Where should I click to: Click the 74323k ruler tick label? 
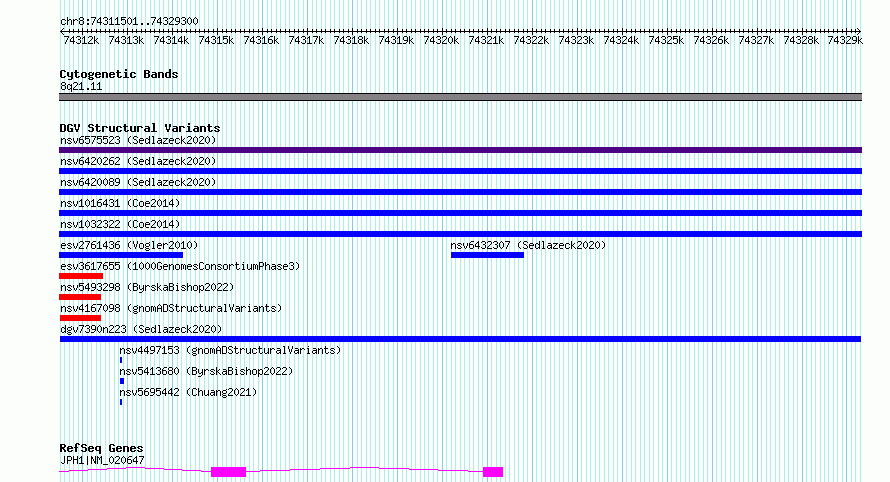tap(576, 40)
